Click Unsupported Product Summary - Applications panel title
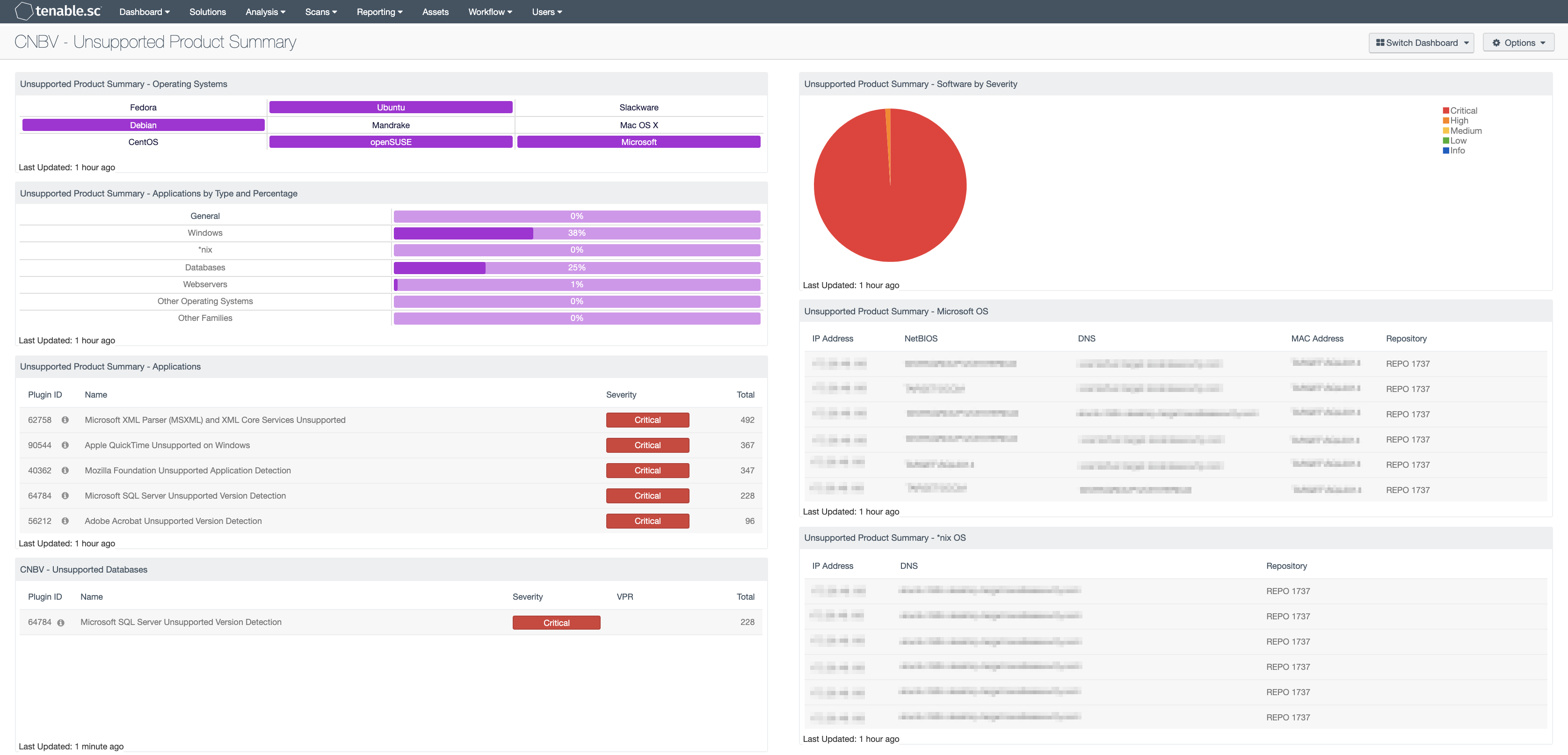This screenshot has width=1568, height=755. [x=110, y=367]
